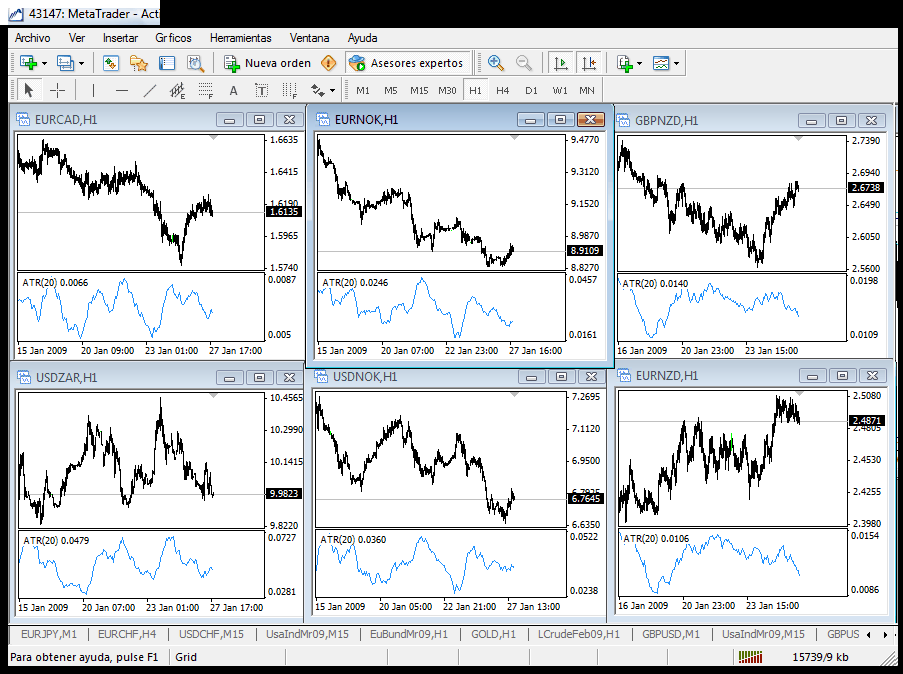Viewport: 903px width, 674px height.
Task: Select the crosshair tool
Action: [x=58, y=90]
